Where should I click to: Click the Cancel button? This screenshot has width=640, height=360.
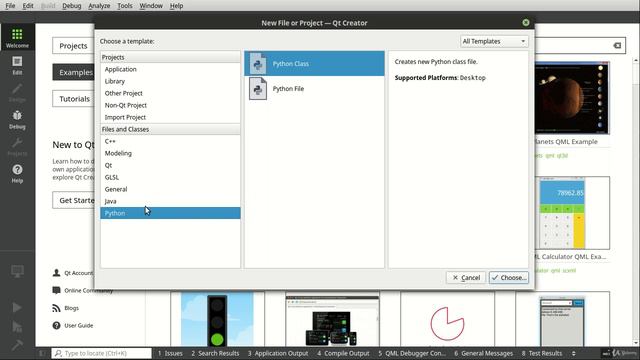(x=466, y=278)
